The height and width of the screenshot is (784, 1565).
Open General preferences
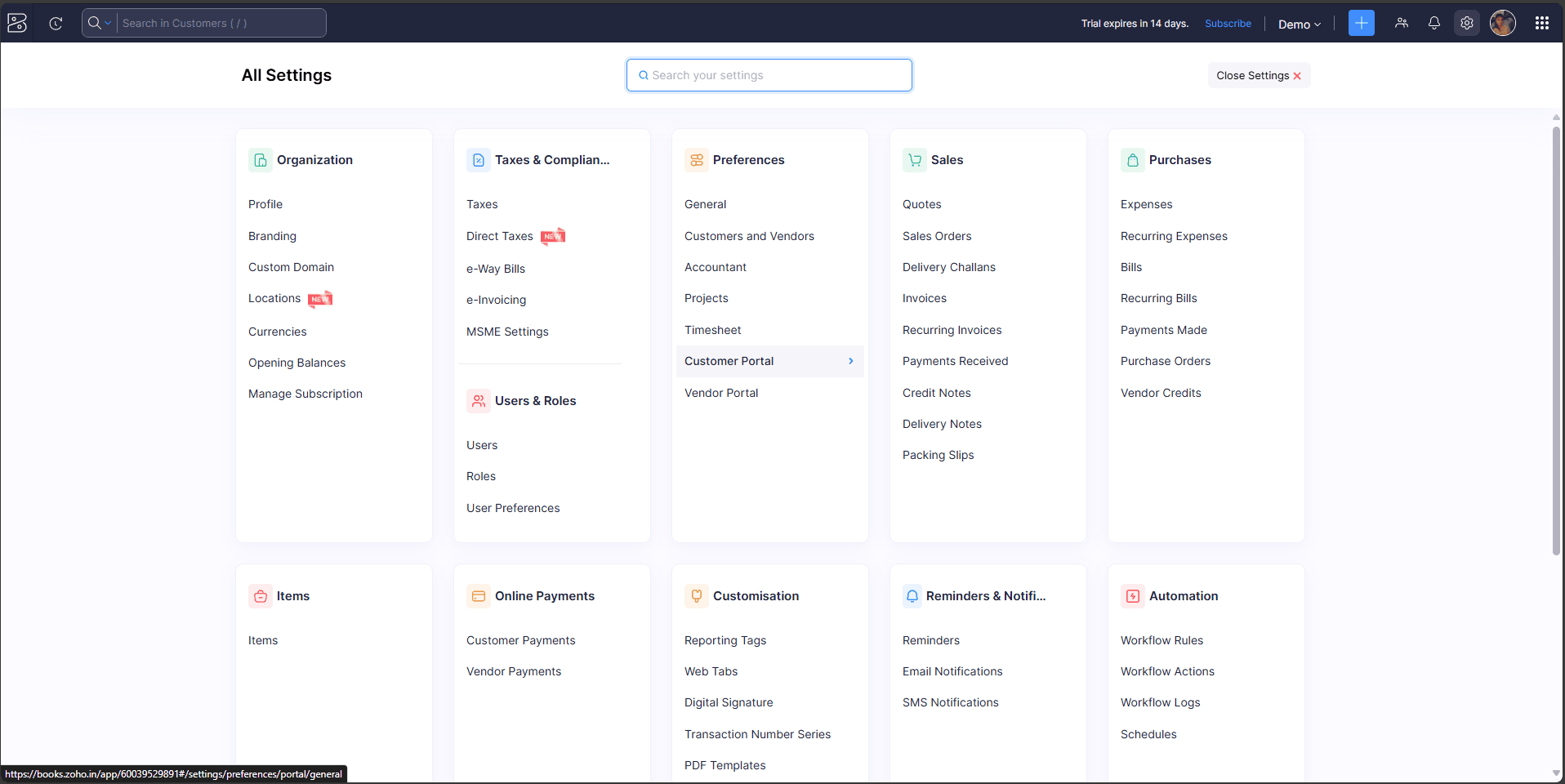pos(705,204)
